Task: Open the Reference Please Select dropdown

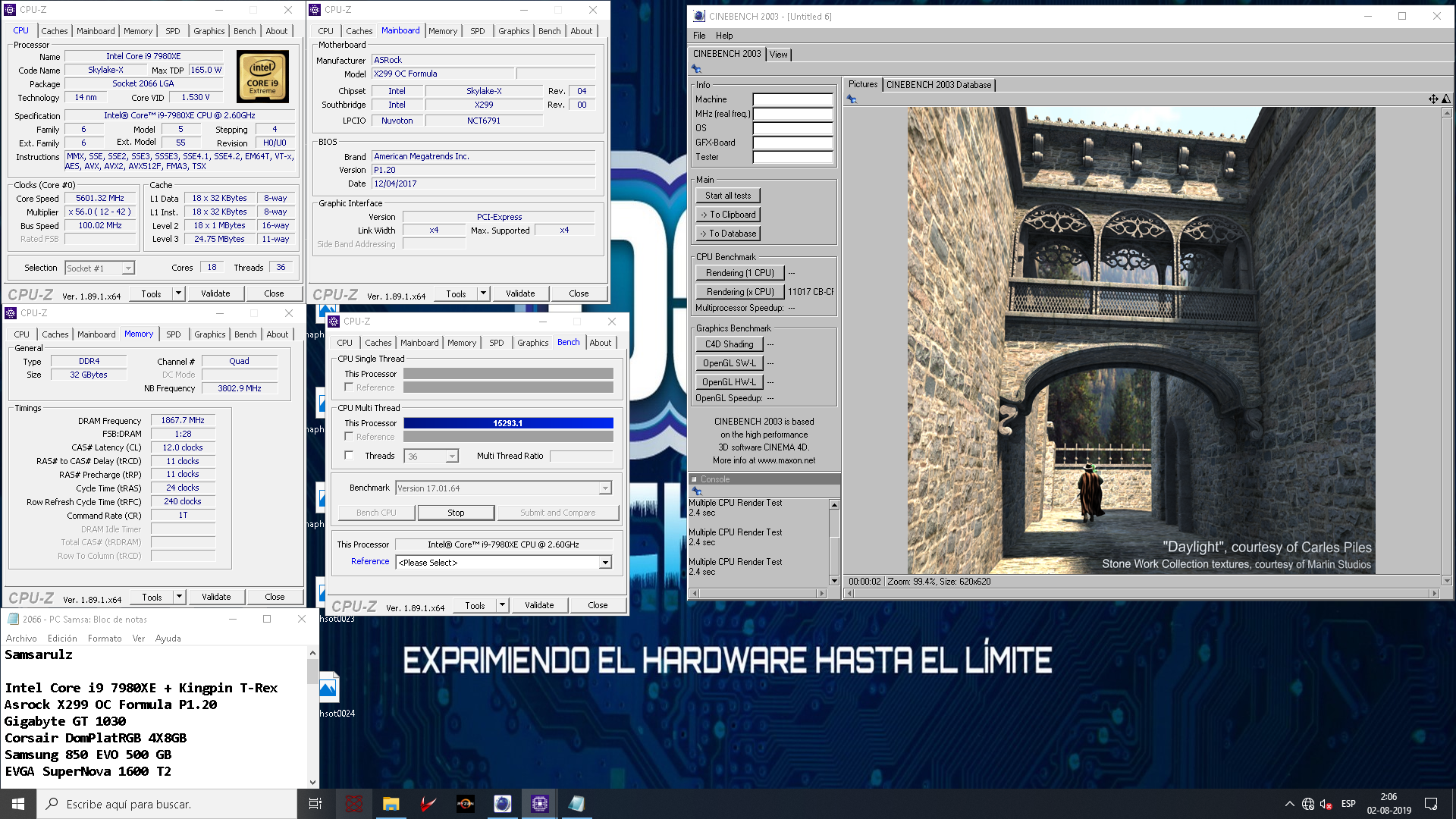Action: tap(605, 563)
